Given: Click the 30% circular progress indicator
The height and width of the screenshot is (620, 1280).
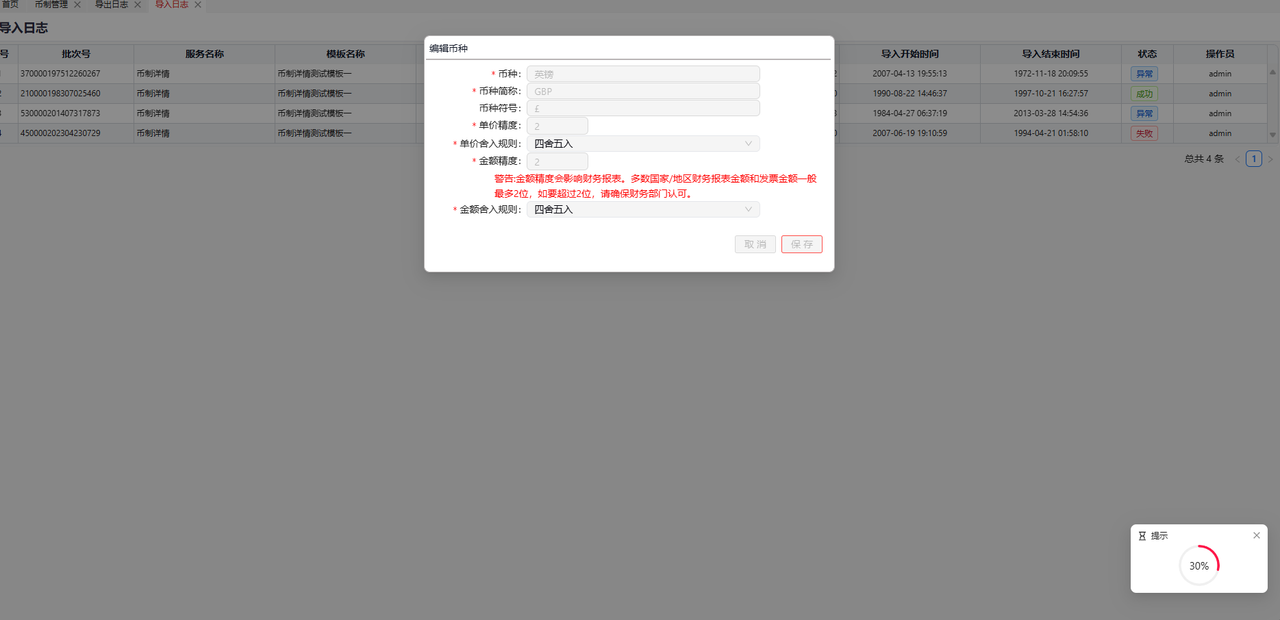Looking at the screenshot, I should (1199, 565).
